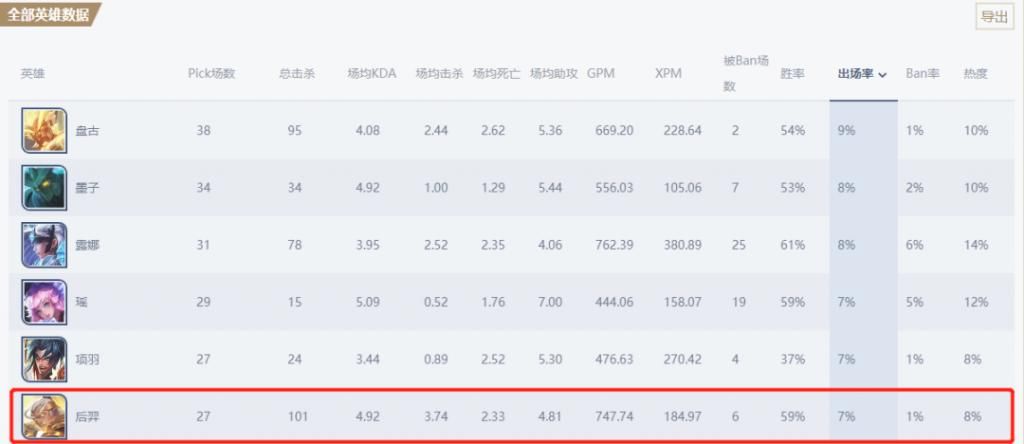
Task: Click the 盘古 hero avatar icon
Action: [44, 131]
